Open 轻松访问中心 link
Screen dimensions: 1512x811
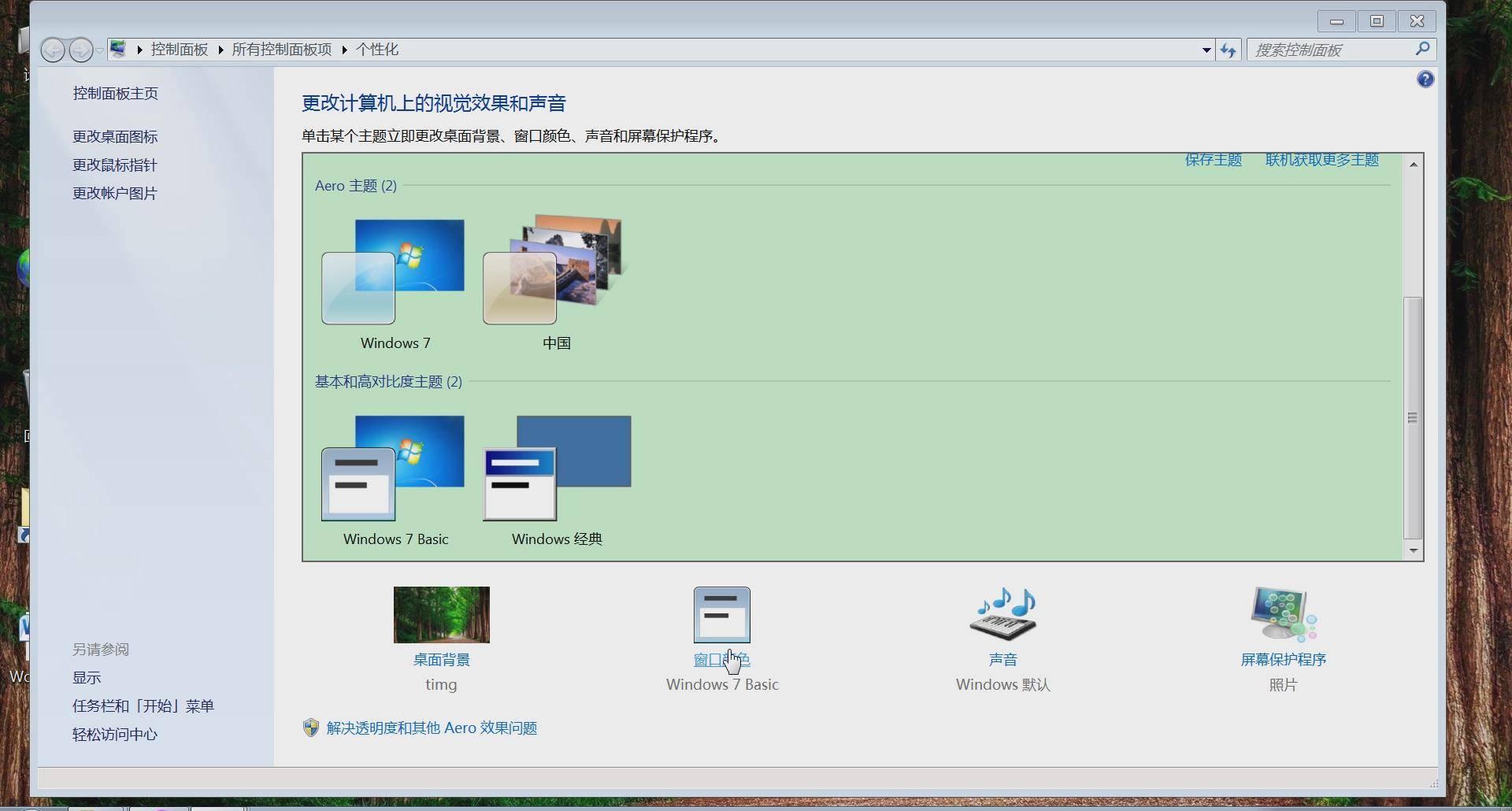(x=115, y=735)
